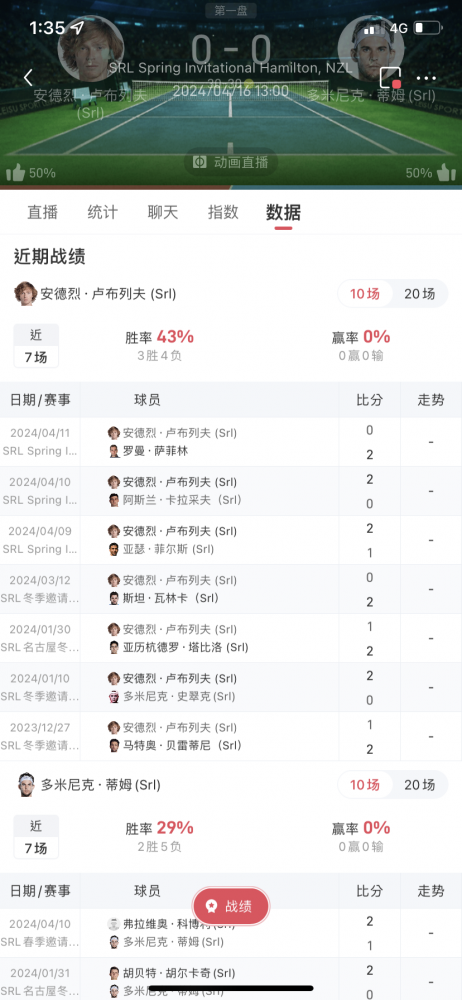Tap the 2024/01/31 date in Thiem's table
The width and height of the screenshot is (462, 1000).
click(x=40, y=973)
